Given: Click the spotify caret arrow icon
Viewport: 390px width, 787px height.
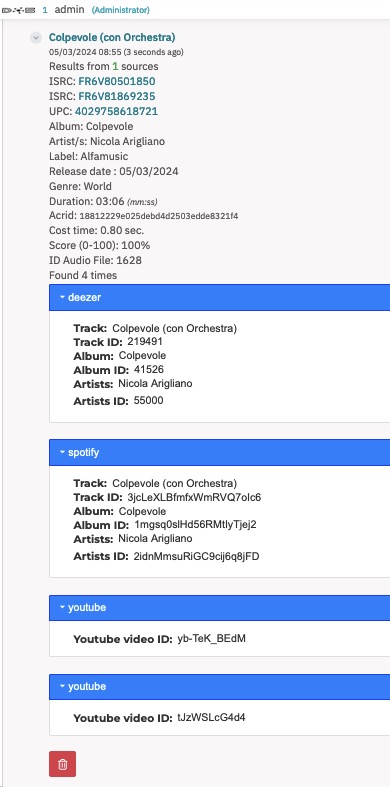Looking at the screenshot, I should click(62, 452).
